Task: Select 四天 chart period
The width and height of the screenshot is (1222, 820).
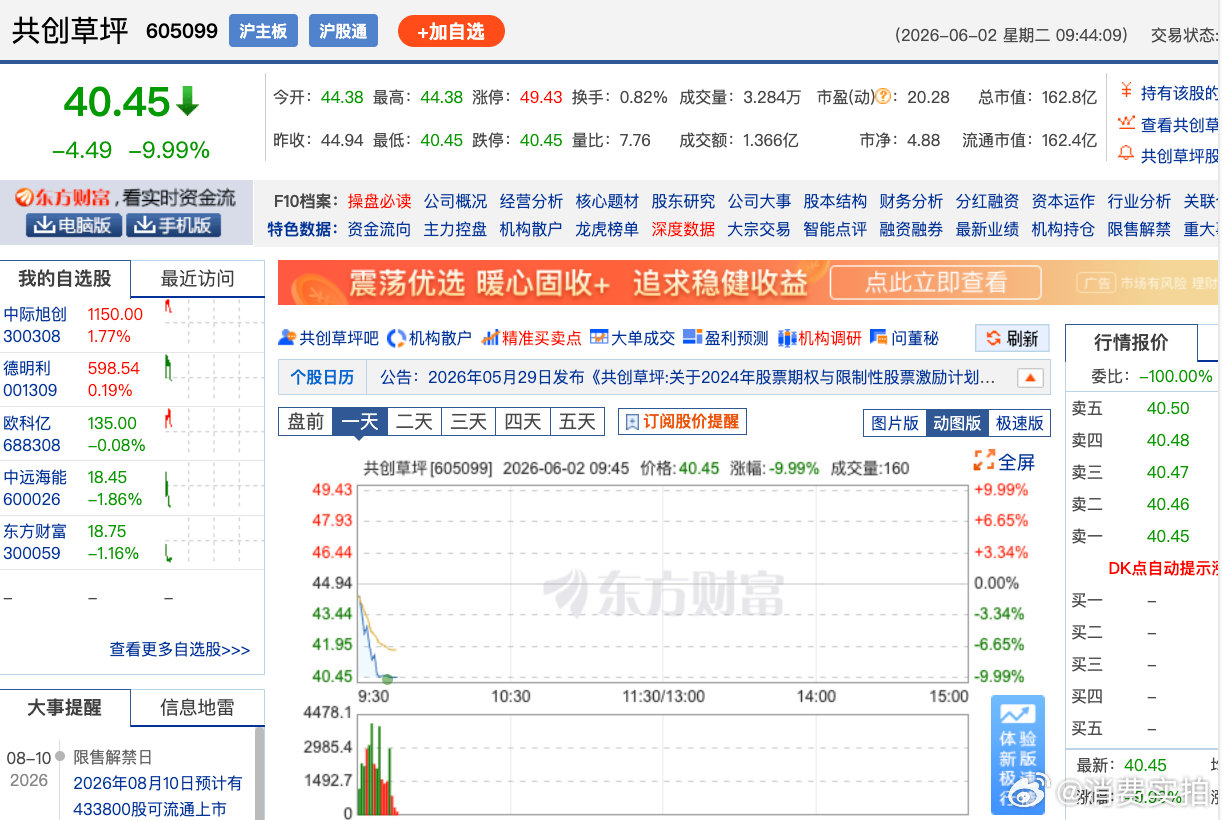Action: [522, 421]
